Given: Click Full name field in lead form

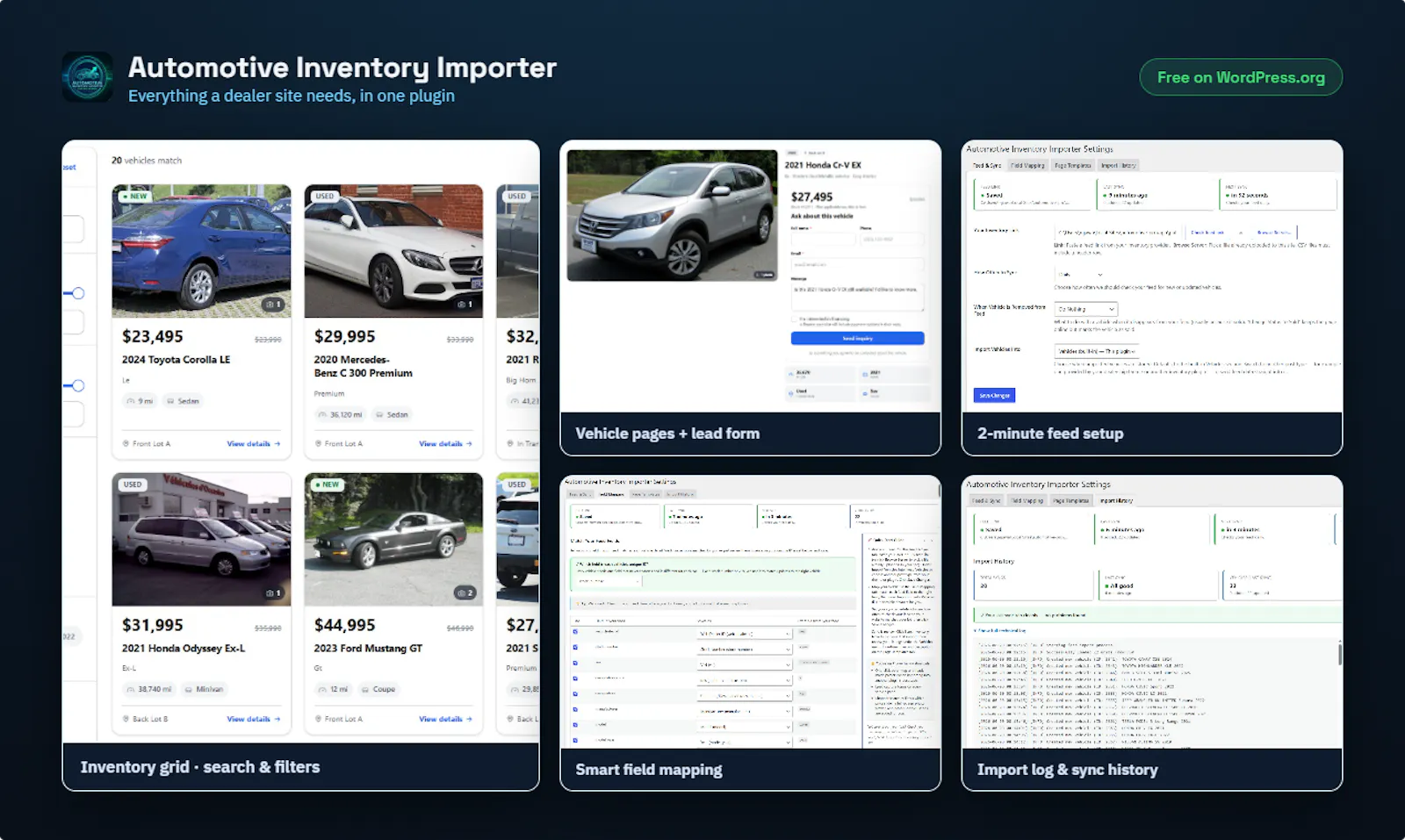Looking at the screenshot, I should (823, 240).
